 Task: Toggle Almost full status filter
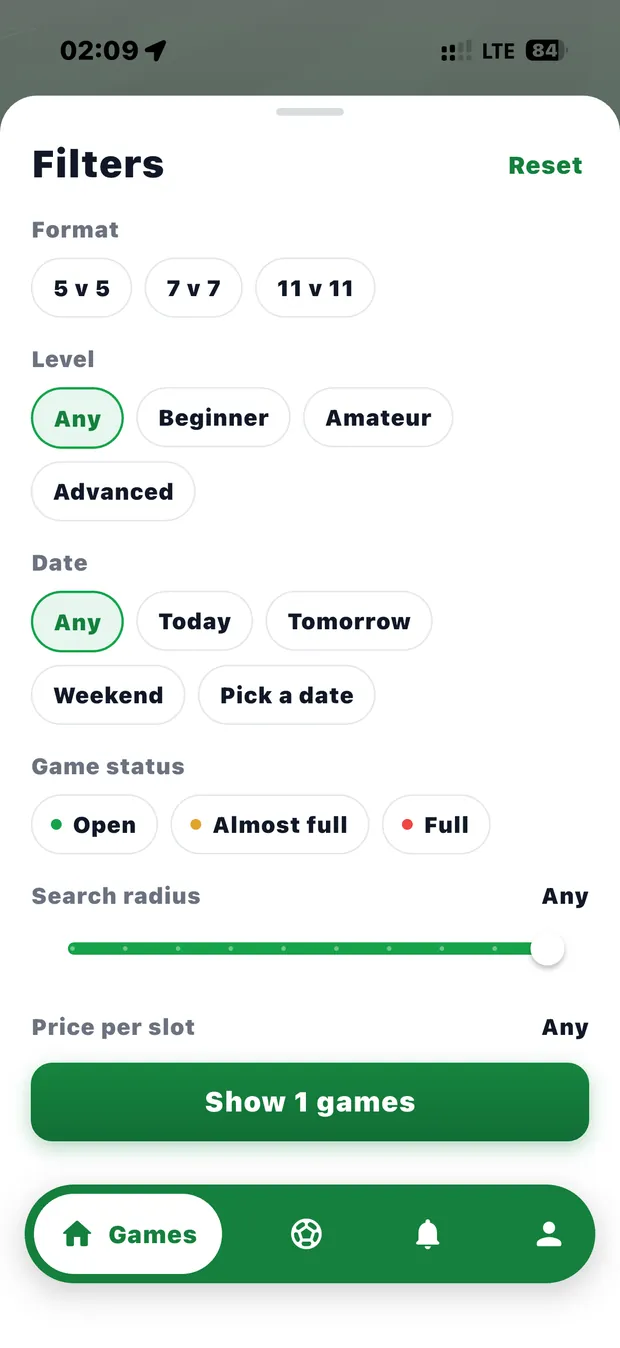270,825
